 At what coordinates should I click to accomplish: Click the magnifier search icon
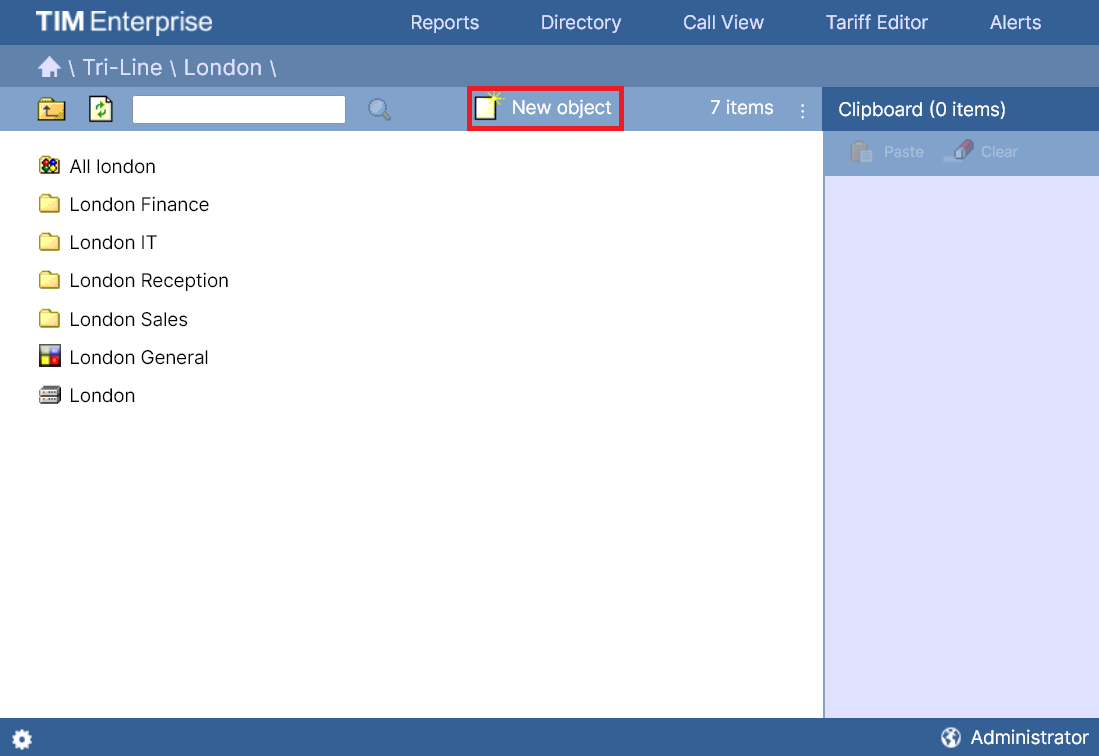click(379, 109)
